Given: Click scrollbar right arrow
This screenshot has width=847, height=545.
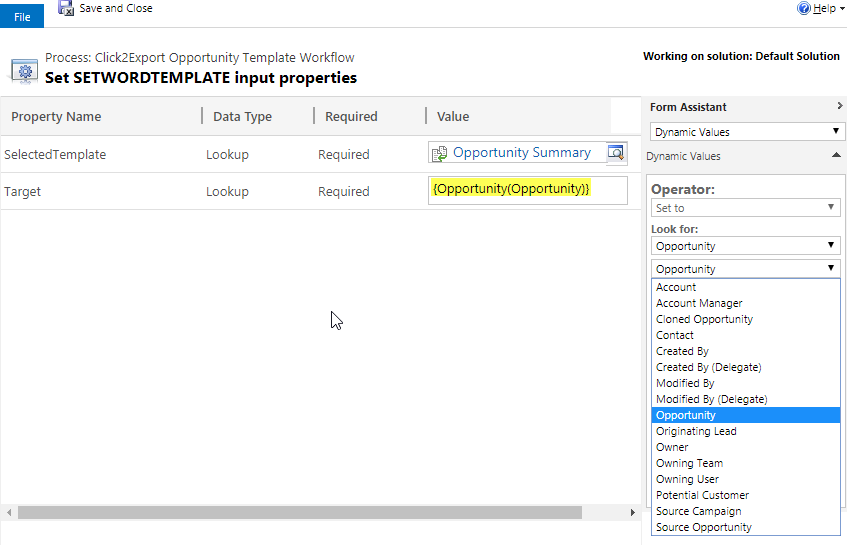Looking at the screenshot, I should (633, 512).
